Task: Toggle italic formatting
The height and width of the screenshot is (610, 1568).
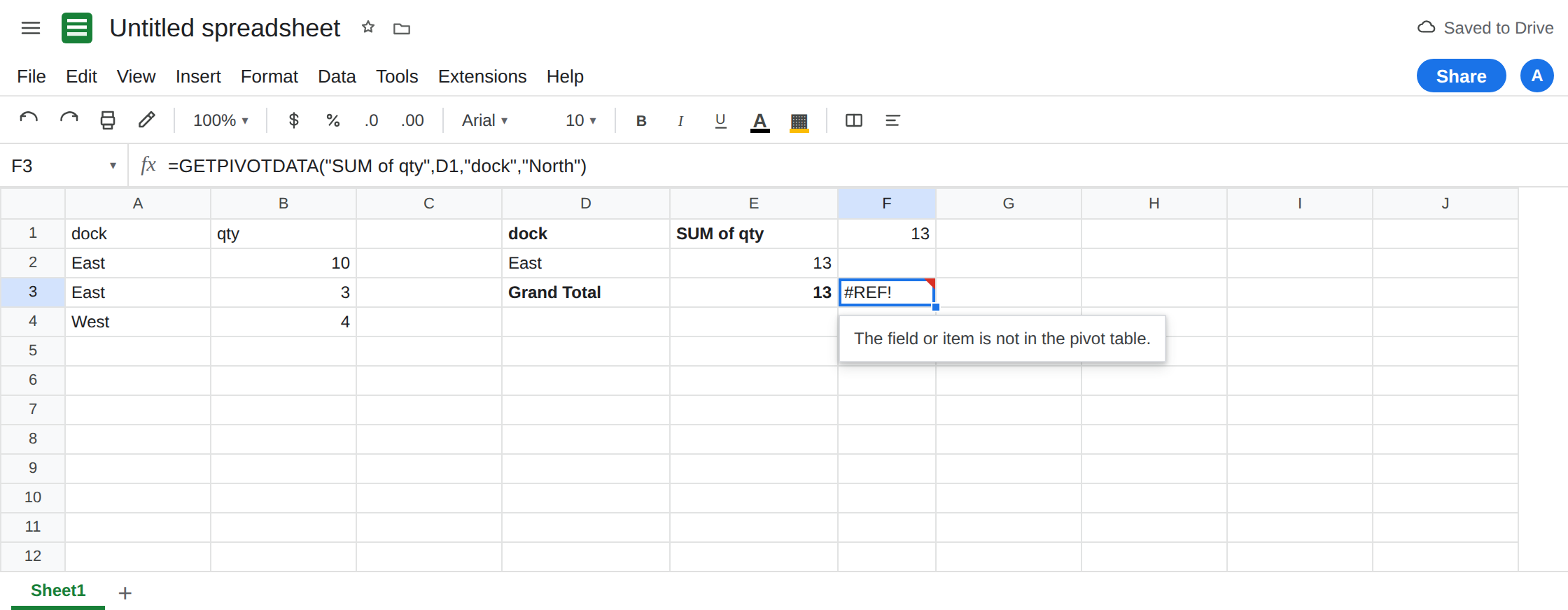Action: click(x=680, y=120)
